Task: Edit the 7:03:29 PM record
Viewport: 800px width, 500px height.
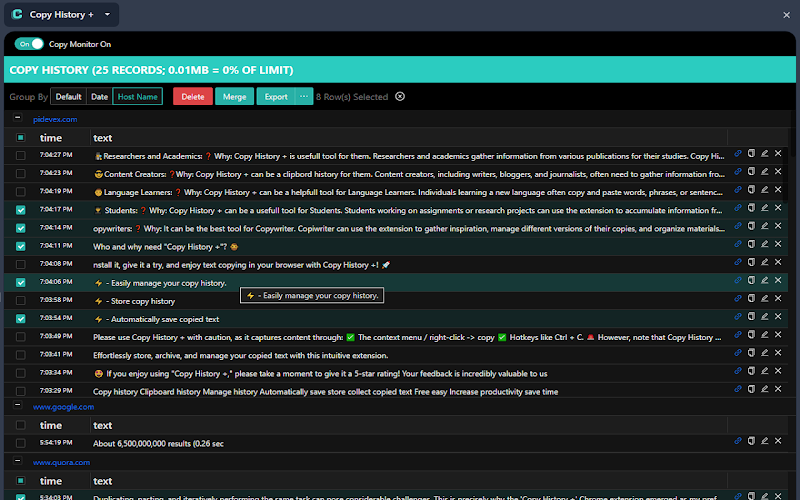Action: tap(764, 389)
